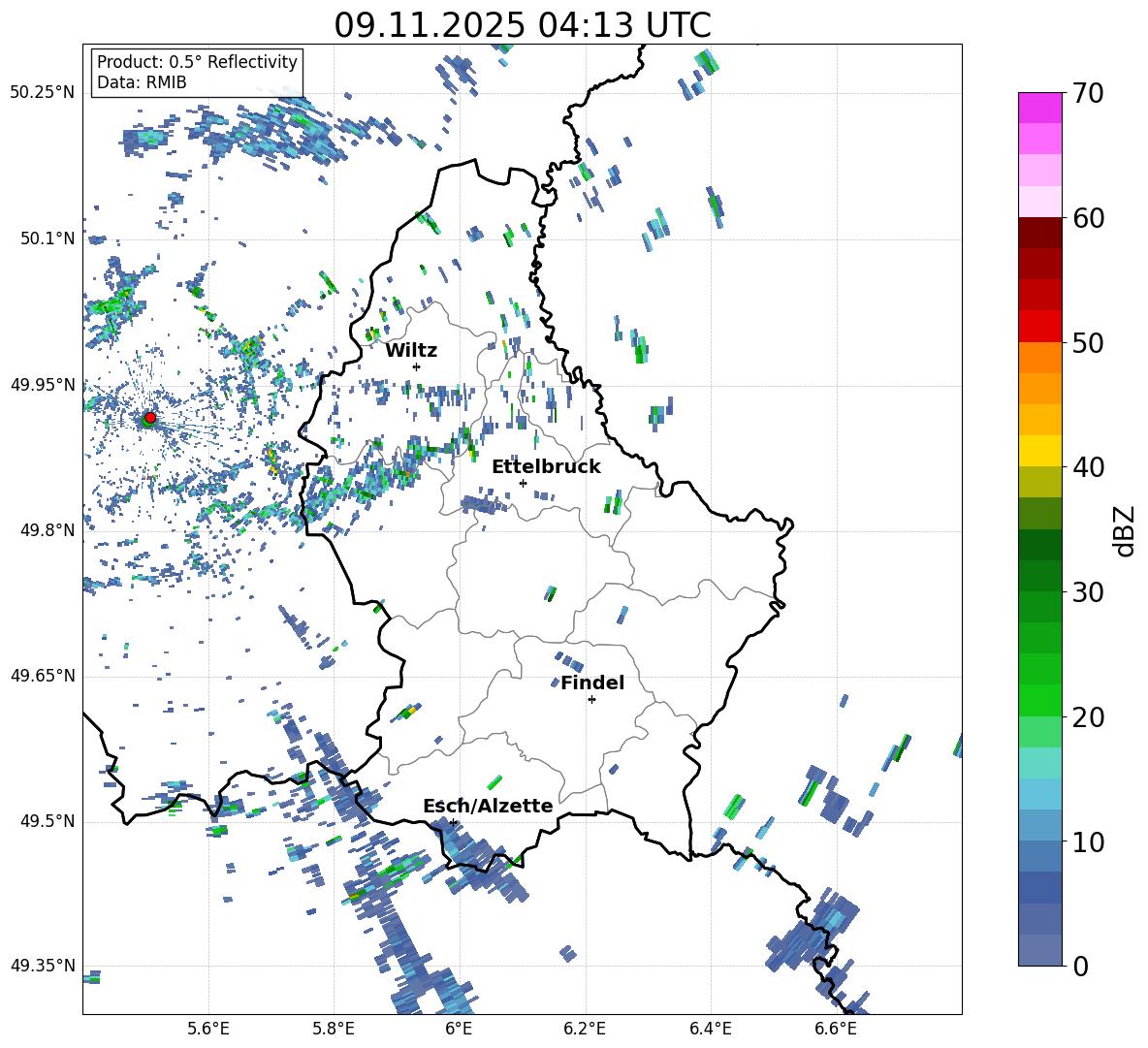This screenshot has height=1048, width=1148.
Task: Click the 5.6°E longitude label
Action: coord(208,1029)
